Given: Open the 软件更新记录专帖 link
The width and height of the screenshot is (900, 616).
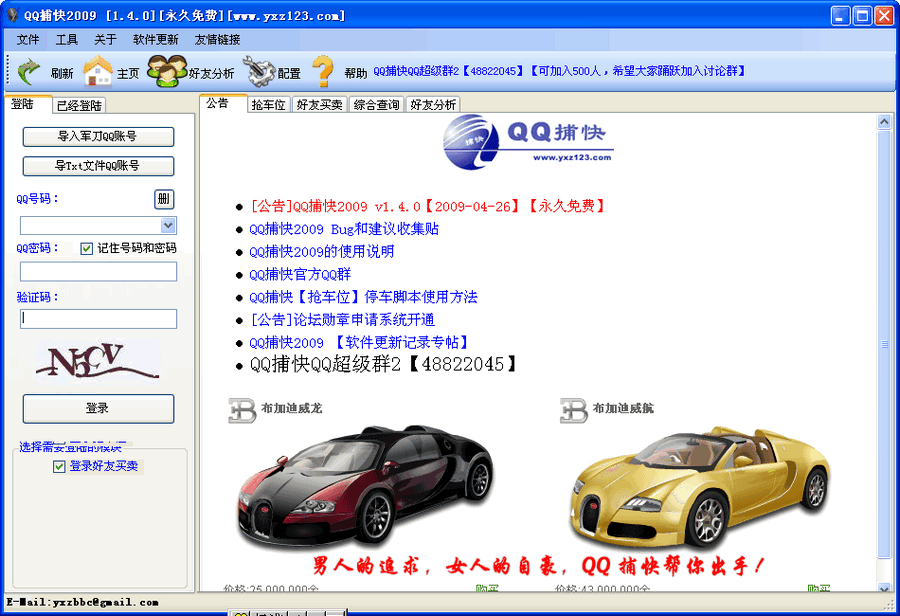Looking at the screenshot, I should pyautogui.click(x=359, y=343).
